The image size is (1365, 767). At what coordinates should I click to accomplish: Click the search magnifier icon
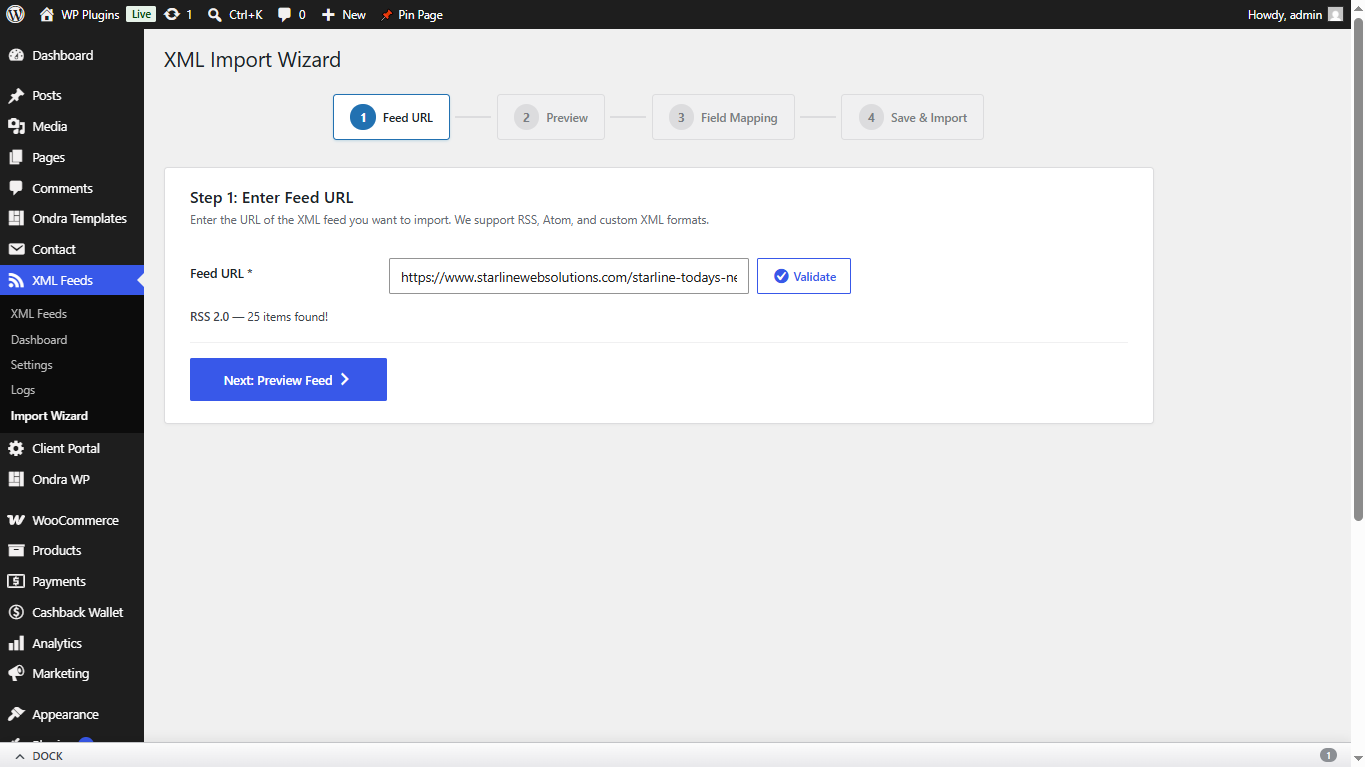tap(215, 15)
